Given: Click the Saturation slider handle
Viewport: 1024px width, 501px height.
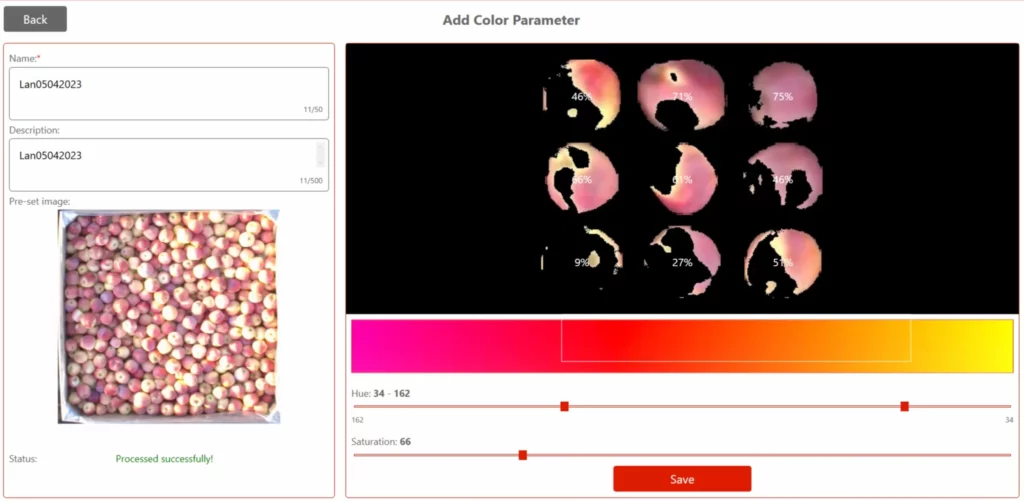Looking at the screenshot, I should tap(522, 455).
